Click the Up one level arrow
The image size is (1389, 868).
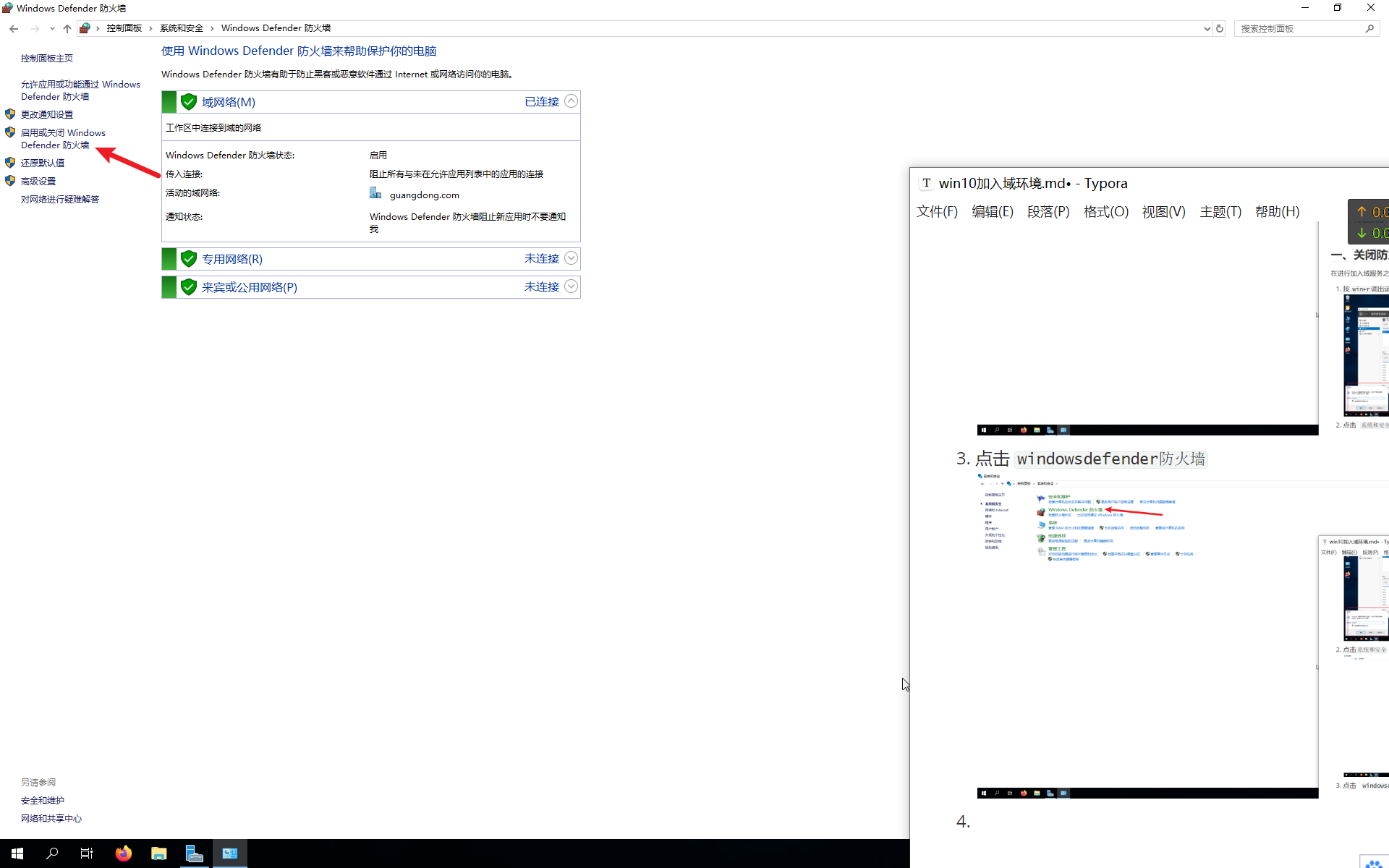(x=67, y=29)
